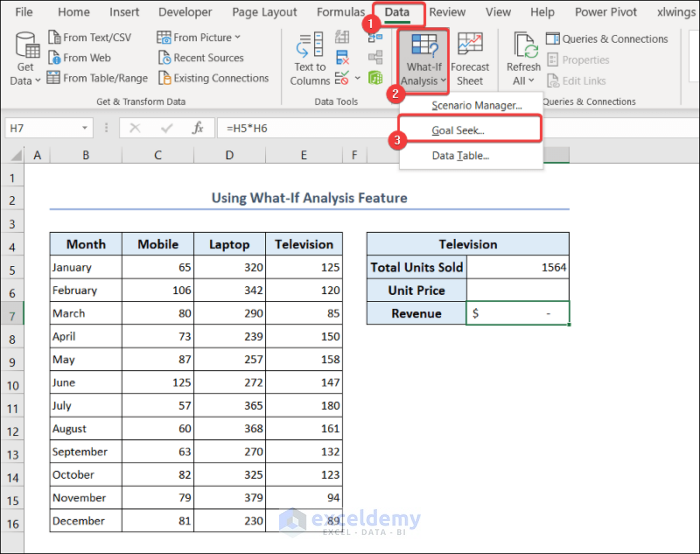Click the From Web icon
The image size is (700, 554).
pyautogui.click(x=54, y=58)
